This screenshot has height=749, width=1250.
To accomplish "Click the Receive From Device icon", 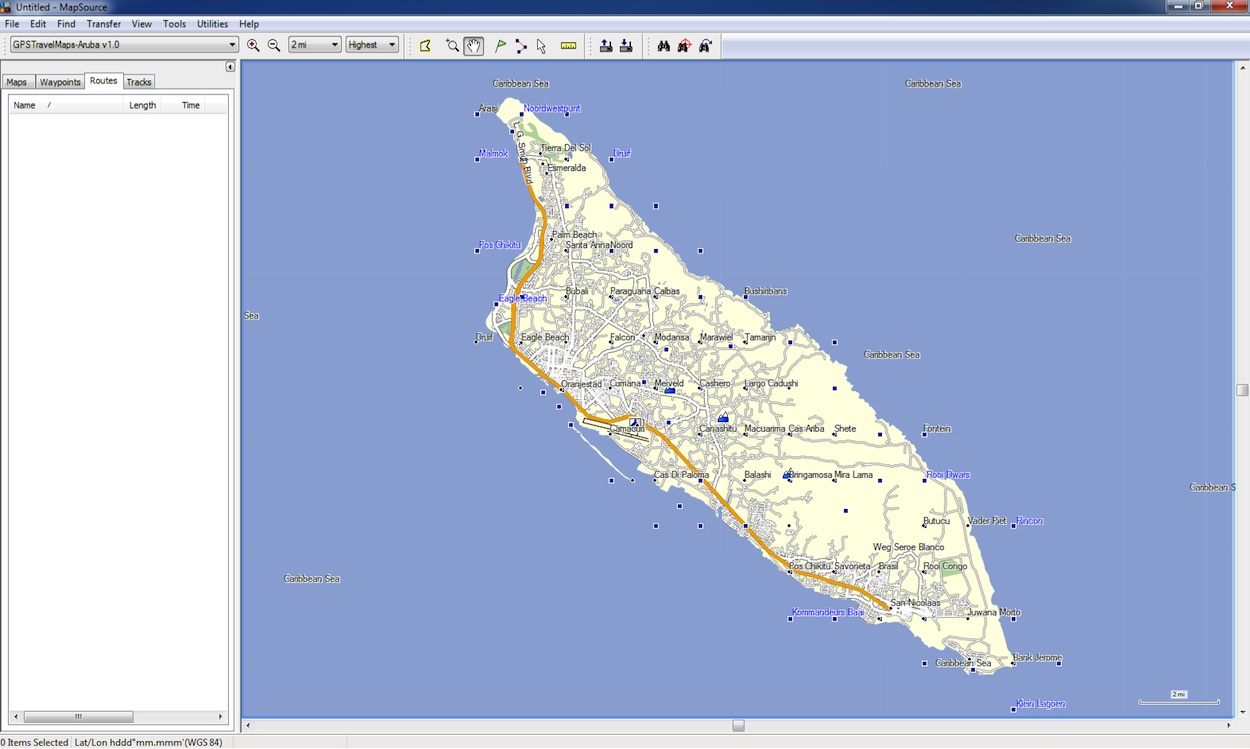I will pos(627,45).
